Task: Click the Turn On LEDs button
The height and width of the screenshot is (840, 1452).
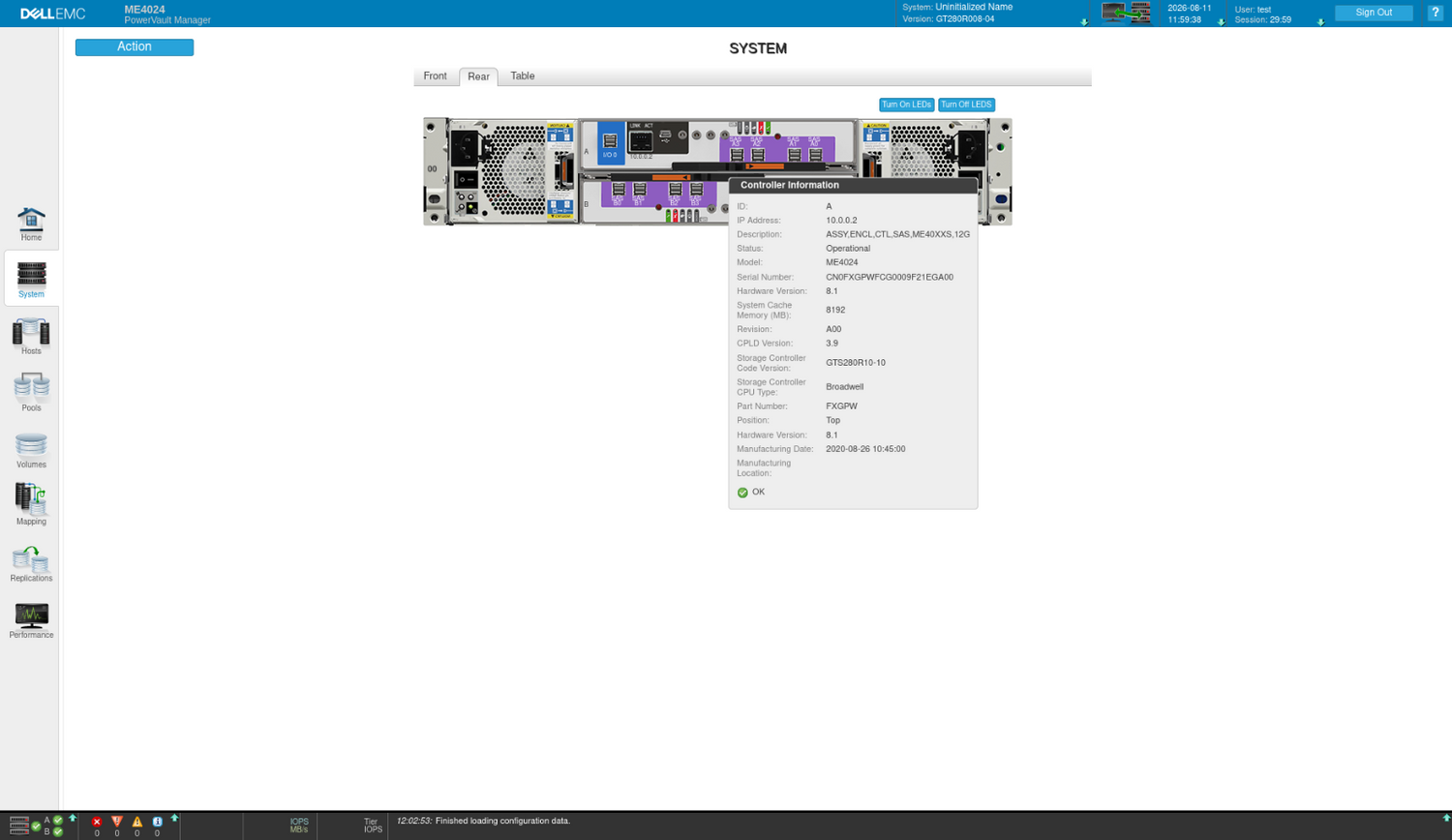Action: [907, 105]
